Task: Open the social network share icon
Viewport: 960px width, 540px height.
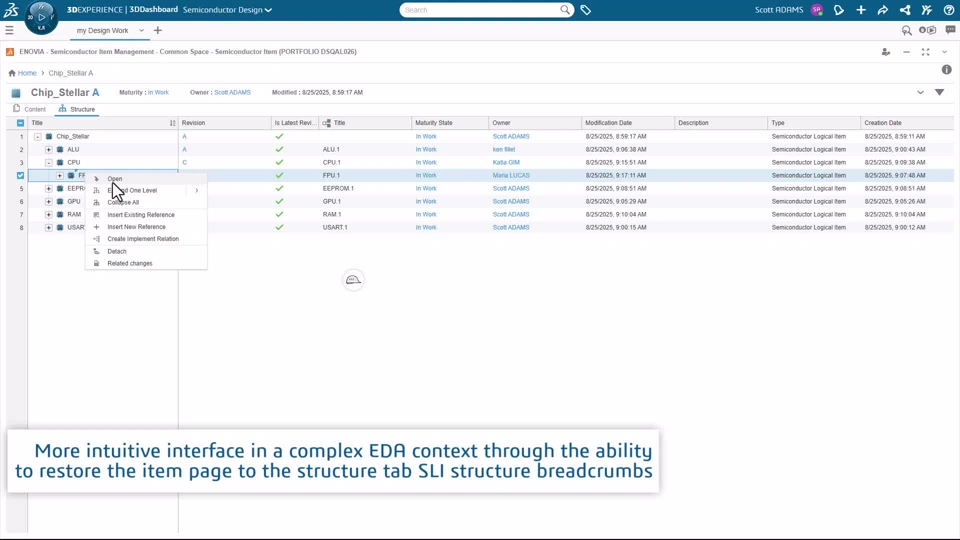Action: (x=905, y=10)
